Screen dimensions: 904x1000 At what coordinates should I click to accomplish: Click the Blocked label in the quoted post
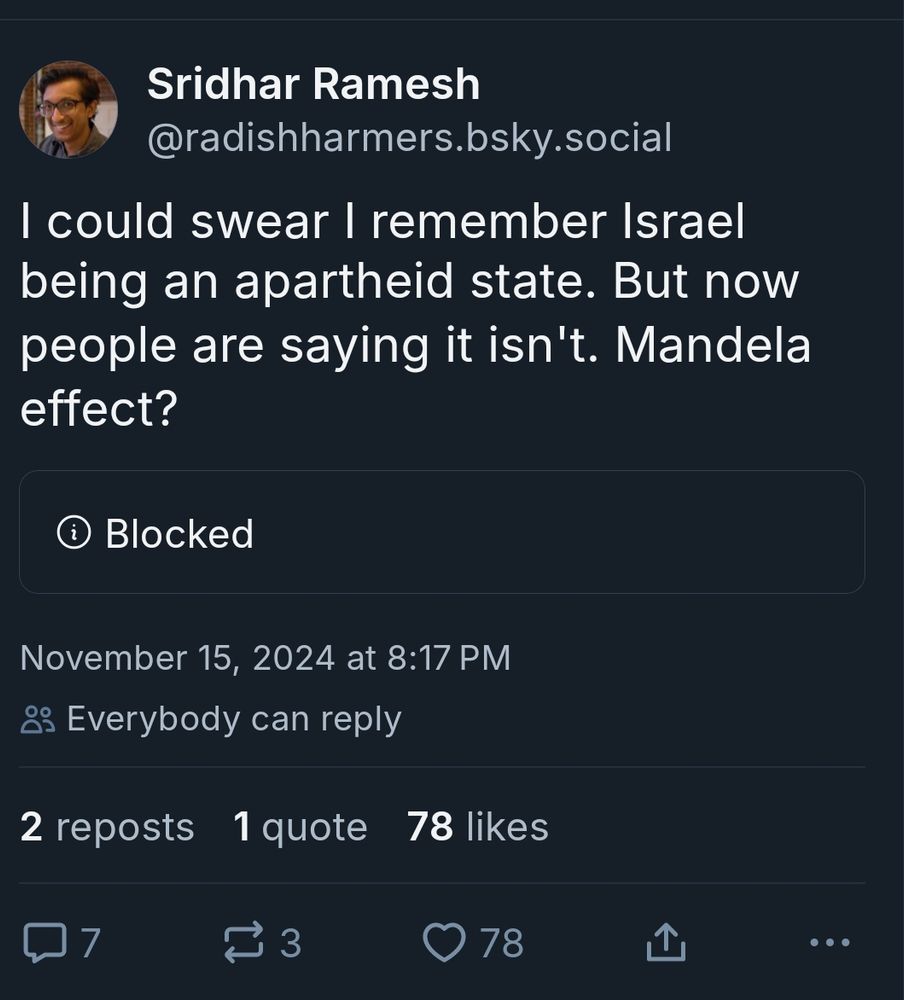click(180, 533)
